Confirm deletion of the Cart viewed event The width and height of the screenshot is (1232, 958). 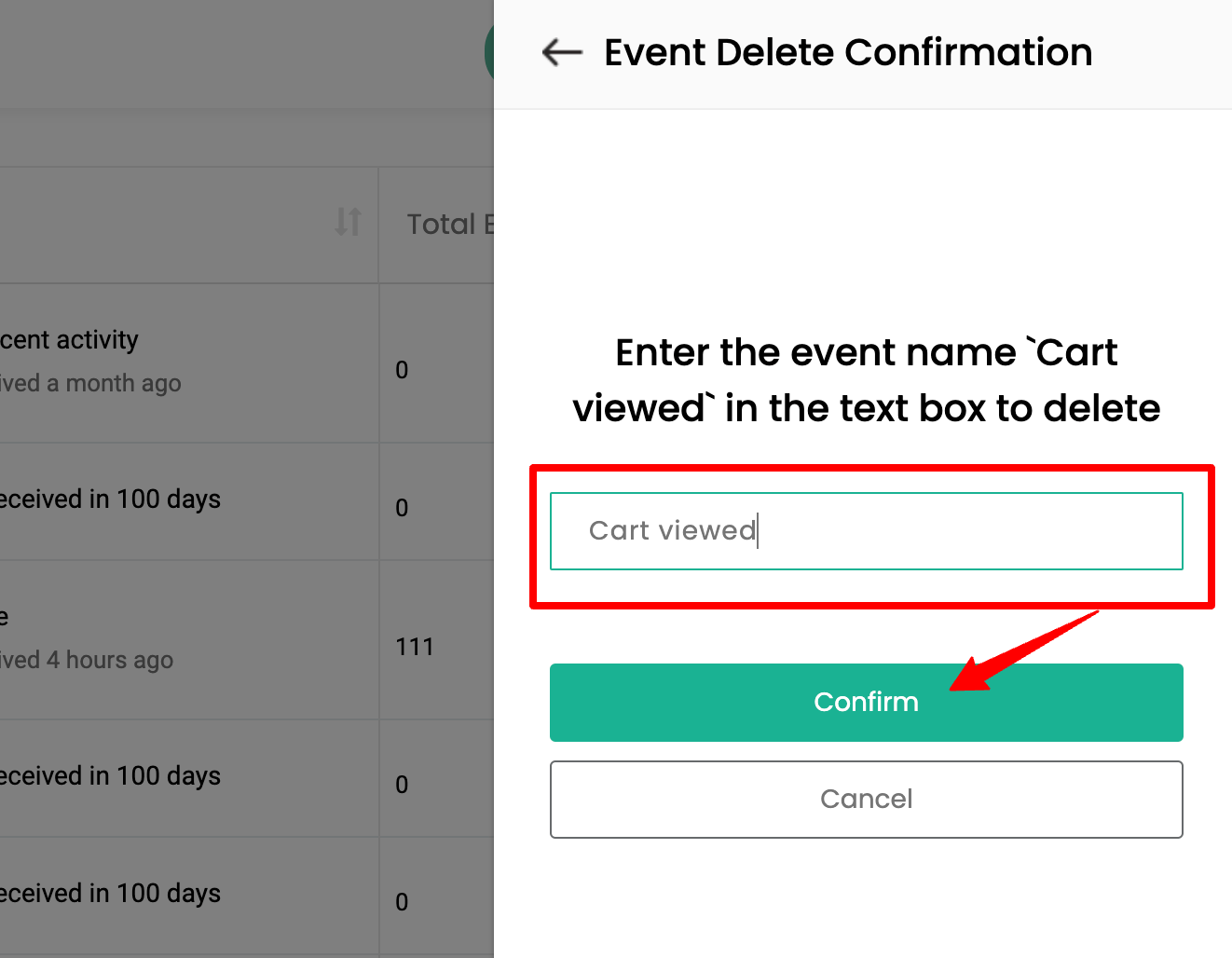click(x=866, y=702)
